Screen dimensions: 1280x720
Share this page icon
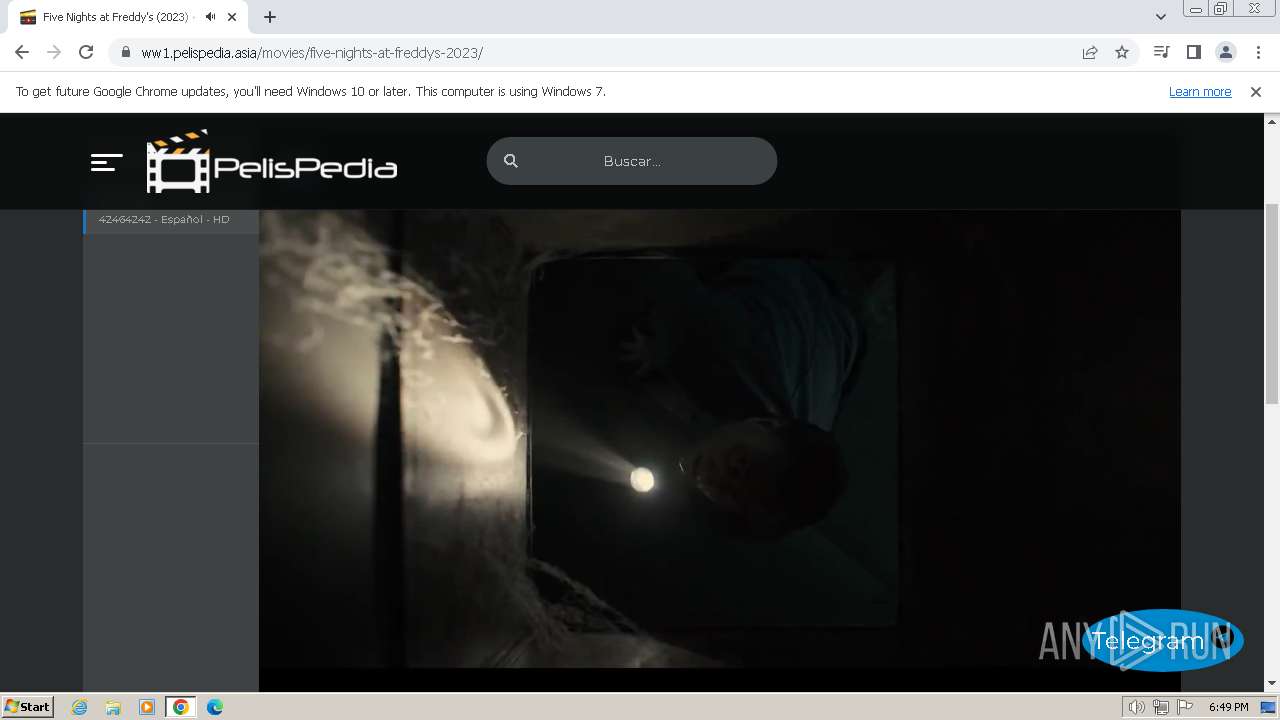1090,53
